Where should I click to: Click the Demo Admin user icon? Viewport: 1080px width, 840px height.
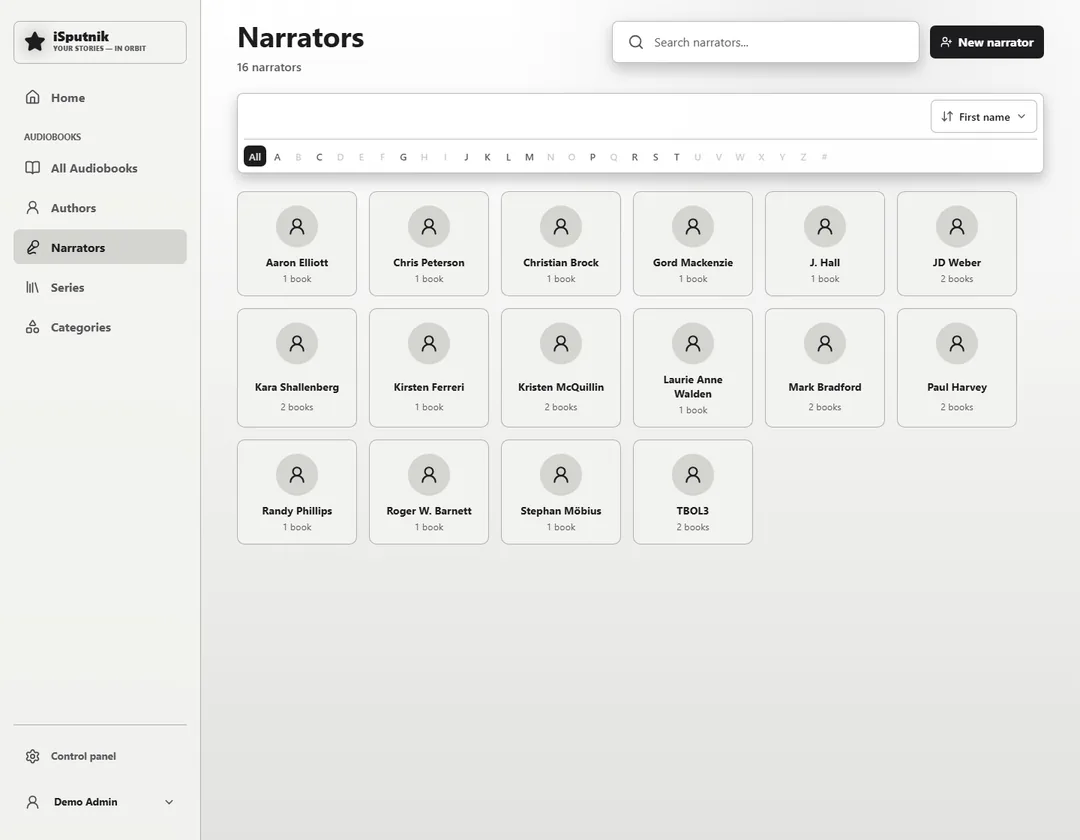[32, 801]
